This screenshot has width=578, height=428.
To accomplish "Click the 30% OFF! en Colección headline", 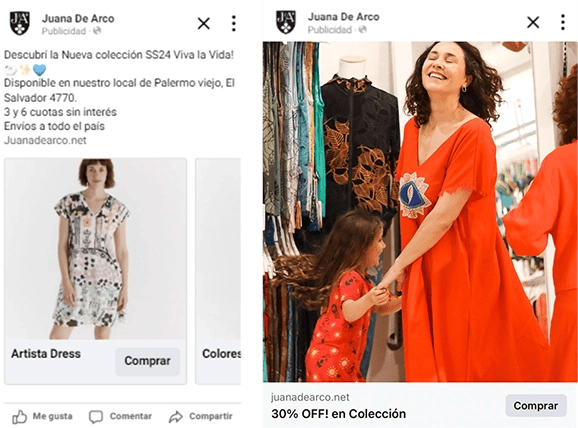I will point(338,414).
